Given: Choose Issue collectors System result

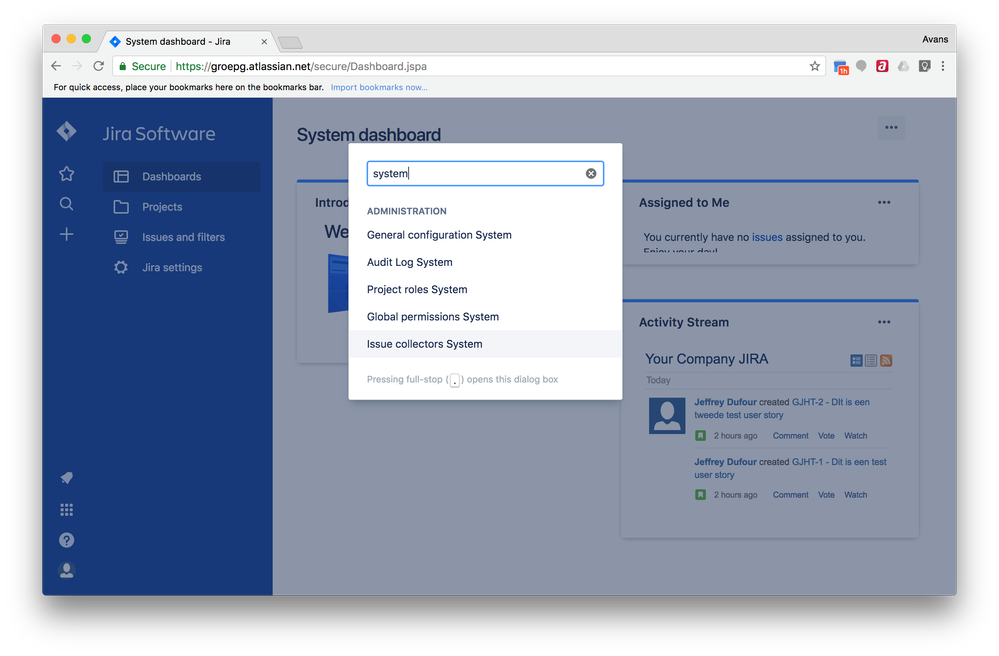Looking at the screenshot, I should point(485,344).
